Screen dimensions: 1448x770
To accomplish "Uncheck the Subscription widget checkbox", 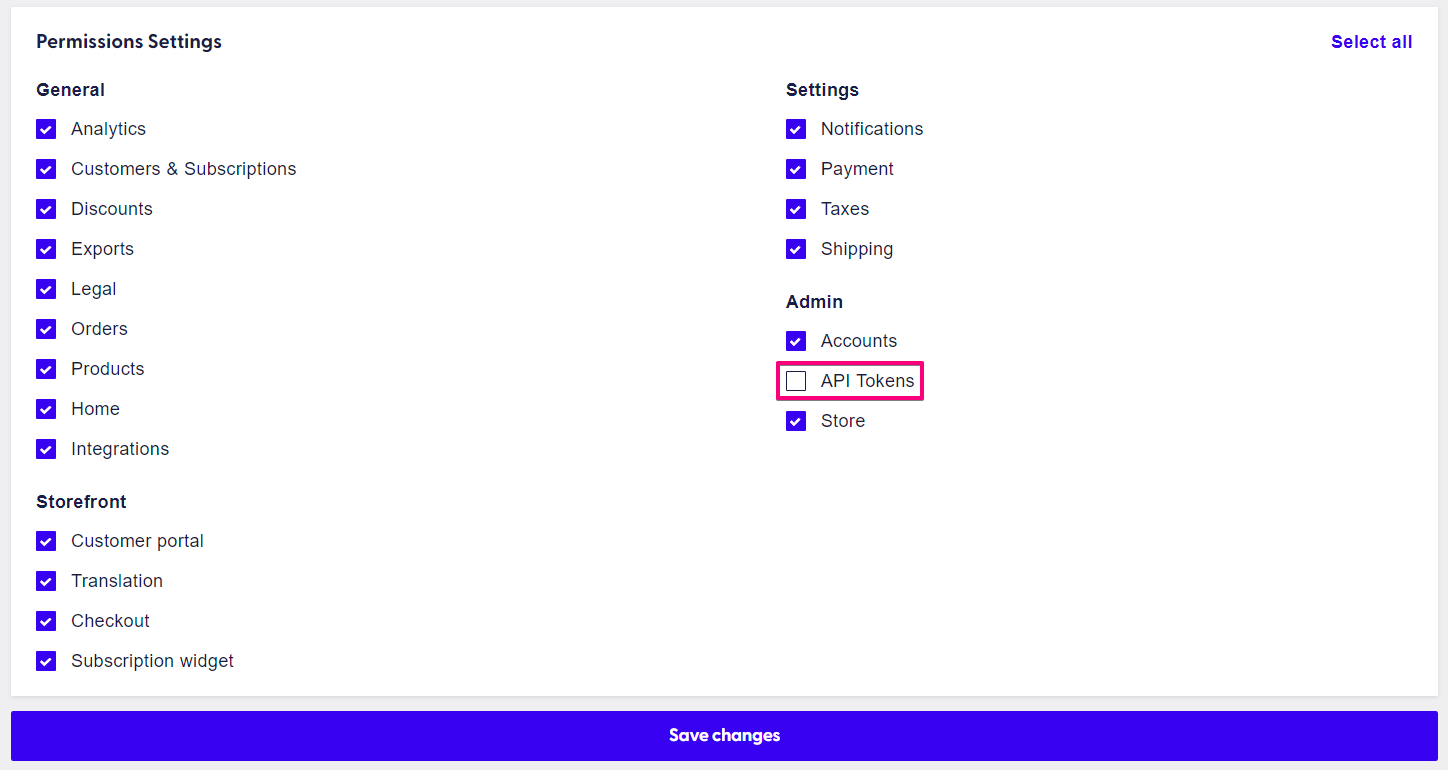I will pyautogui.click(x=46, y=660).
